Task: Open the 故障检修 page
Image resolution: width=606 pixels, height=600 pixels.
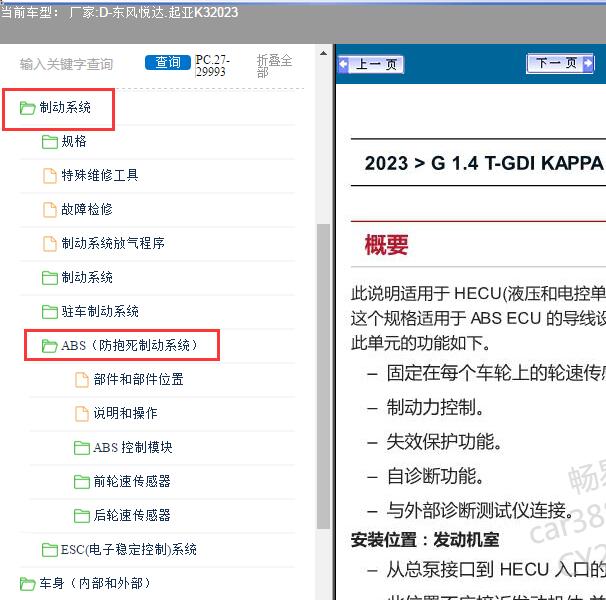Action: pyautogui.click(x=87, y=209)
